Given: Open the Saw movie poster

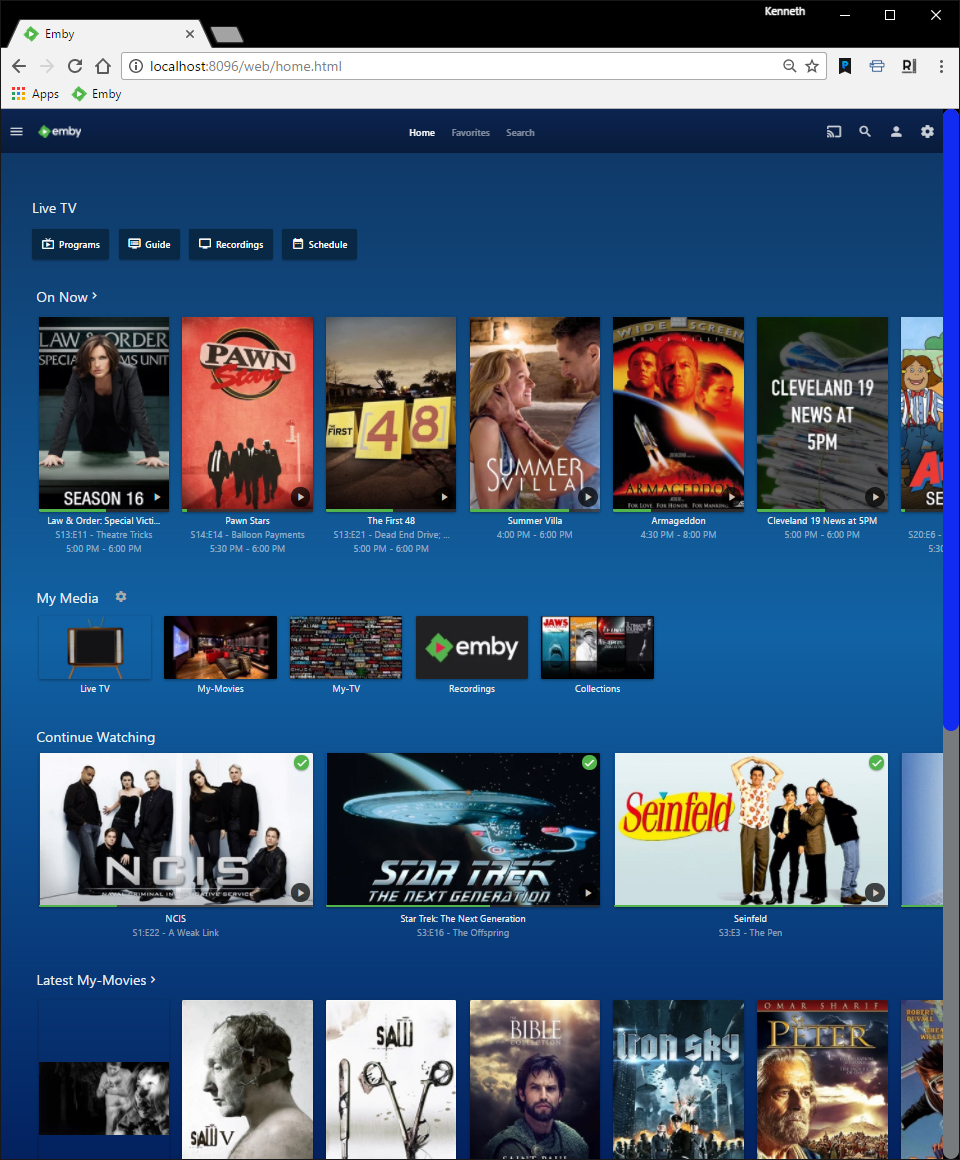Looking at the screenshot, I should tap(391, 1079).
